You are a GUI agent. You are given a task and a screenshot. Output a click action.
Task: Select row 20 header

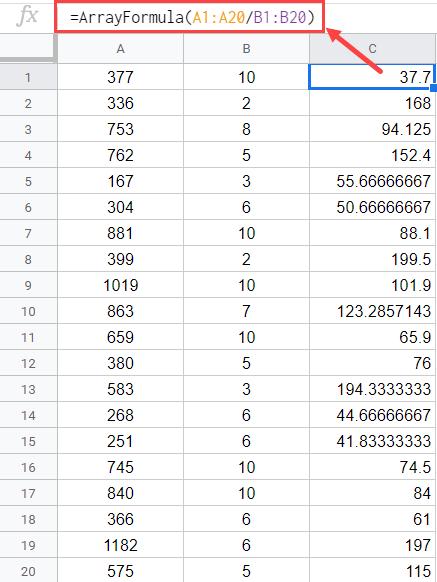pyautogui.click(x=29, y=570)
